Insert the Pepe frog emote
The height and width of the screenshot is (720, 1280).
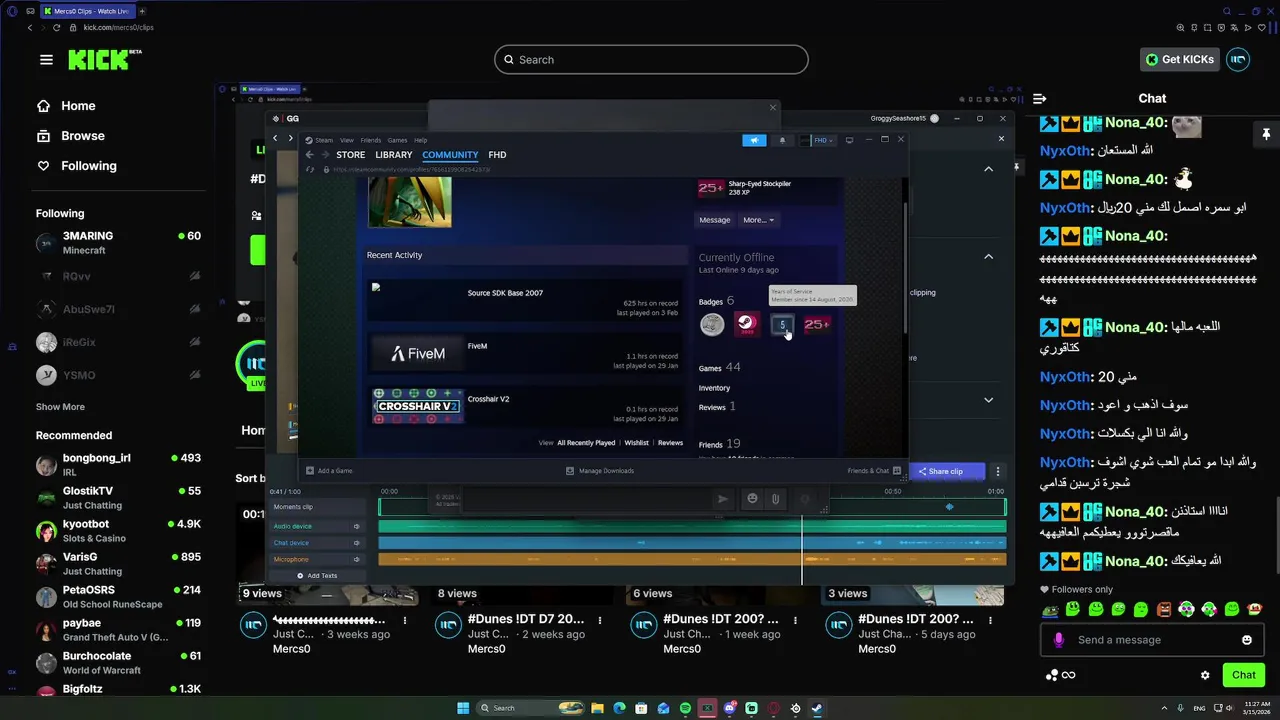(1050, 609)
